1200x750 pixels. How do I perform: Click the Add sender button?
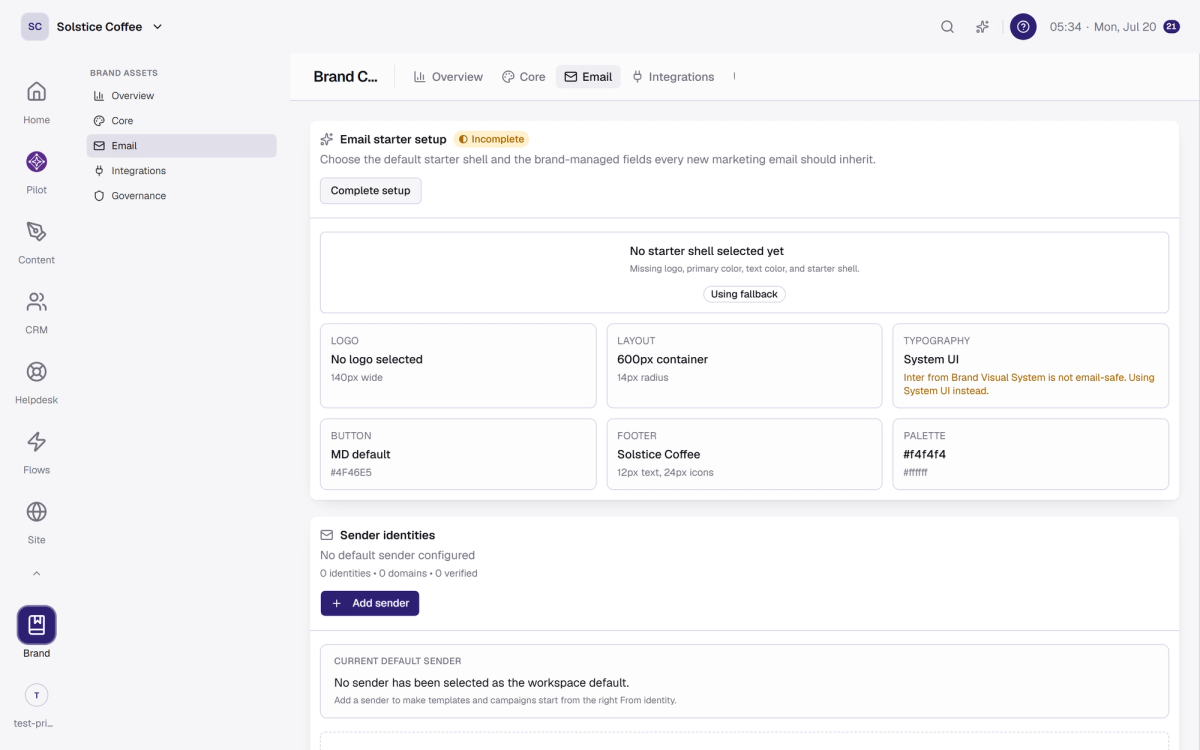click(x=370, y=603)
